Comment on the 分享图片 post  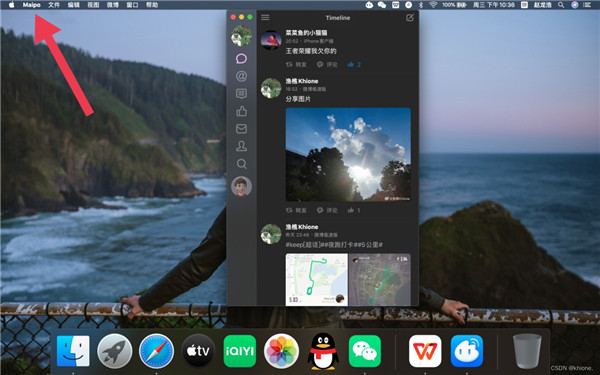pyautogui.click(x=327, y=210)
